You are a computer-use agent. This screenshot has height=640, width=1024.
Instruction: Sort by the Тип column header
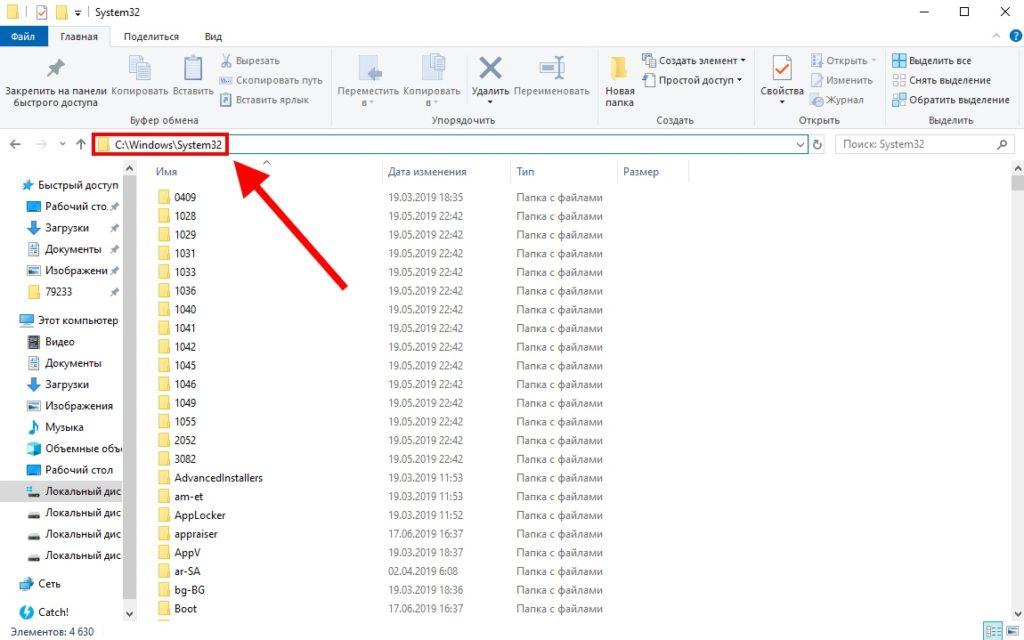[525, 172]
